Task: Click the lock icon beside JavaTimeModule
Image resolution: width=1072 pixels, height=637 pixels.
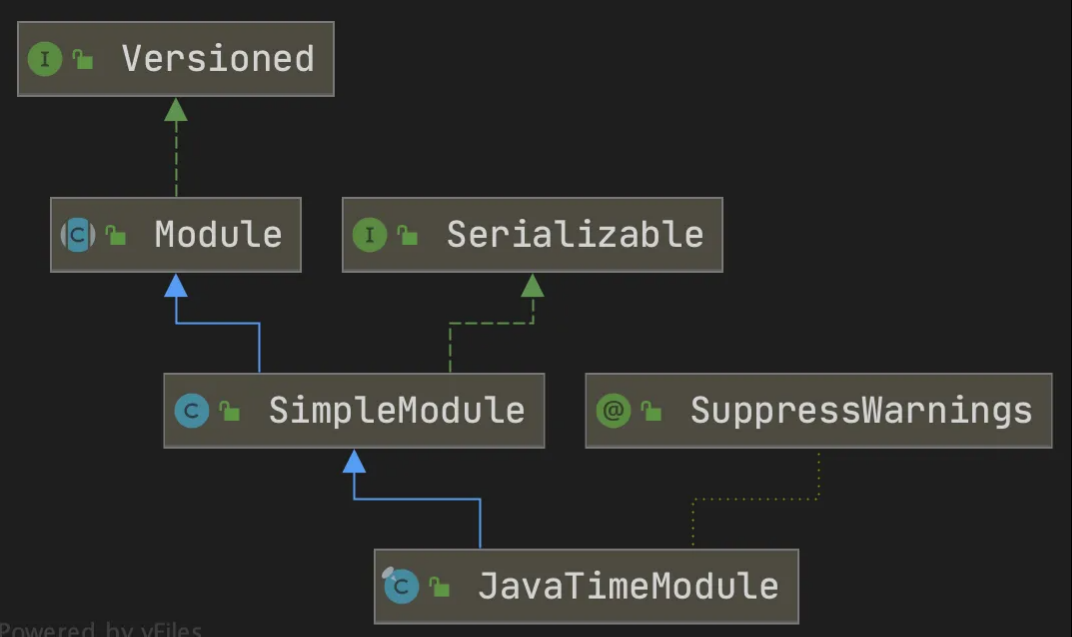Action: pyautogui.click(x=440, y=587)
